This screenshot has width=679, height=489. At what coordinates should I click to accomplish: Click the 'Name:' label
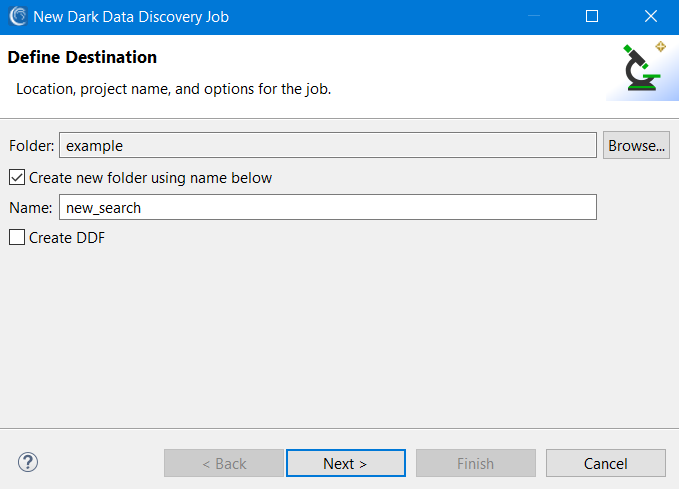31,208
